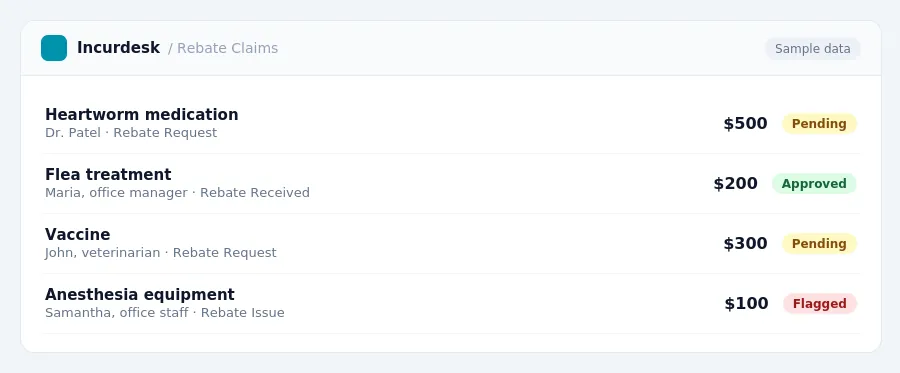Click Dr. Patel Rebate Request subtitle
This screenshot has width=900, height=373.
131,133
